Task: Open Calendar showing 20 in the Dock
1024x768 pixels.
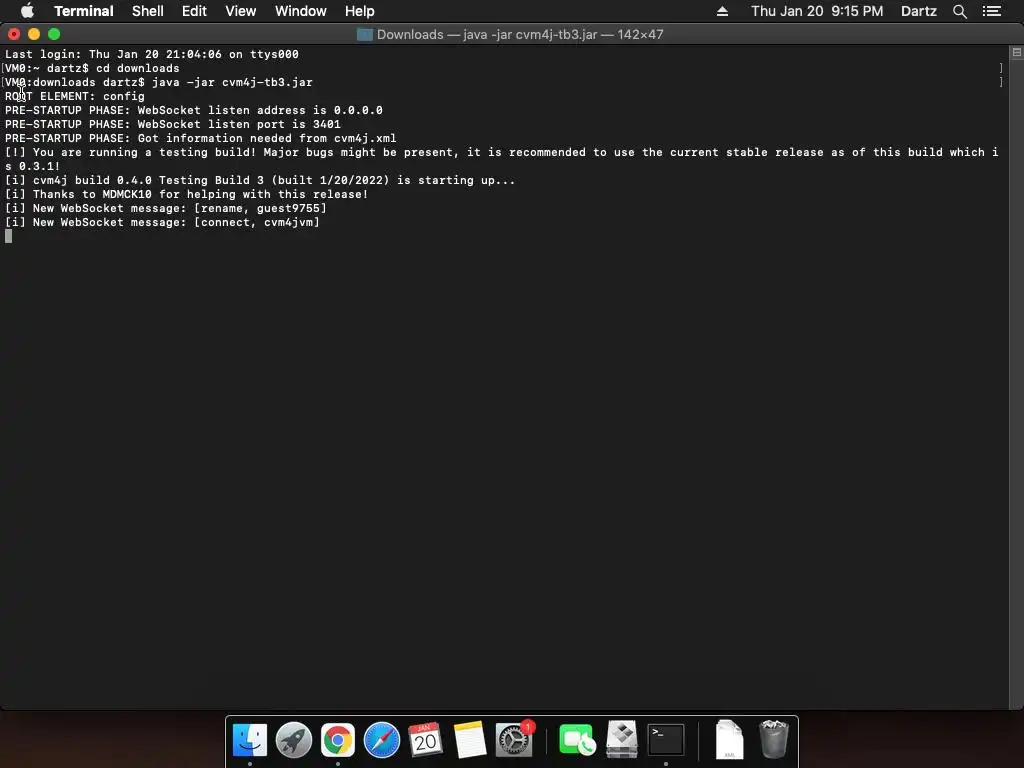Action: coord(425,740)
